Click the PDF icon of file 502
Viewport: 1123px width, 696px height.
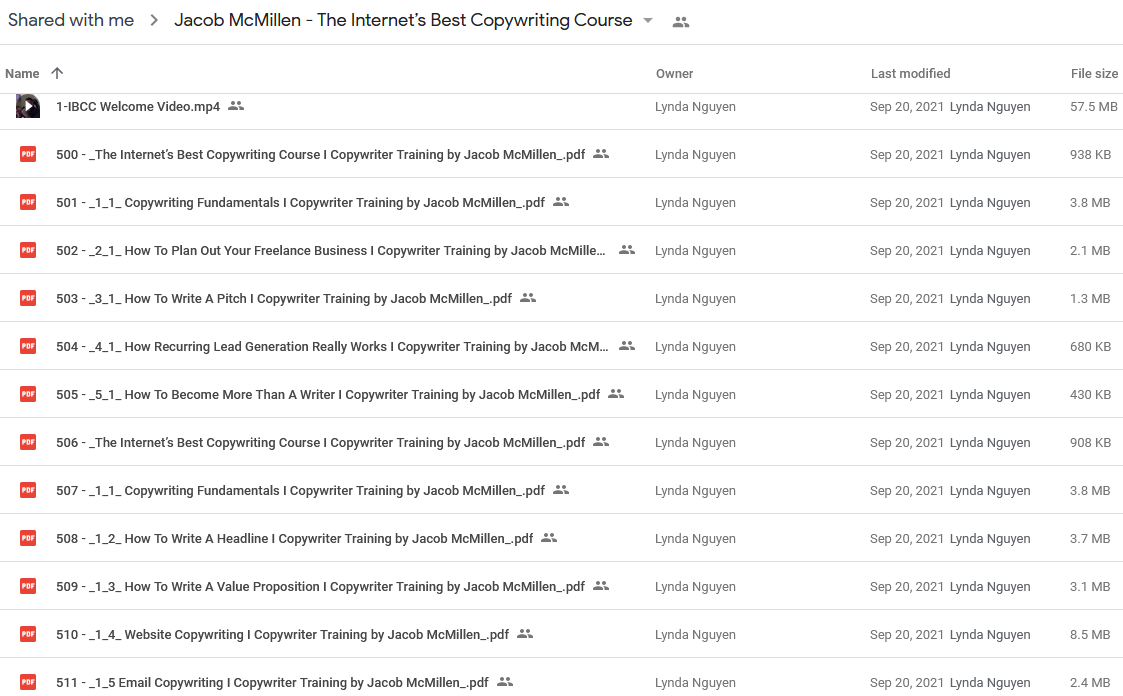[28, 250]
